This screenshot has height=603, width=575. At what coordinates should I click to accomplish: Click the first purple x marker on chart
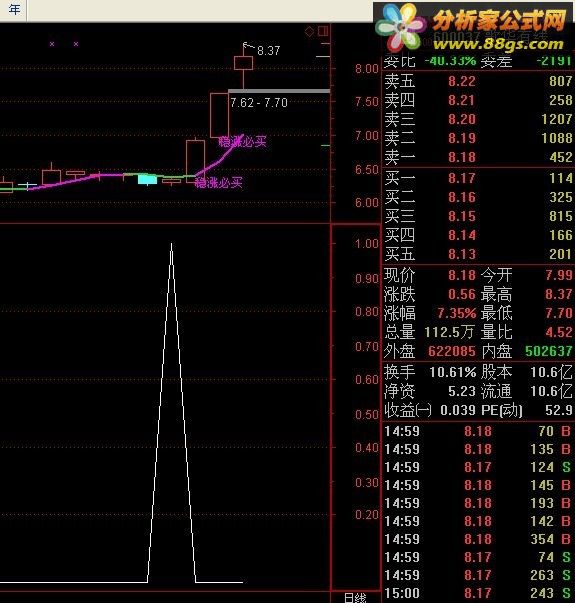52,44
